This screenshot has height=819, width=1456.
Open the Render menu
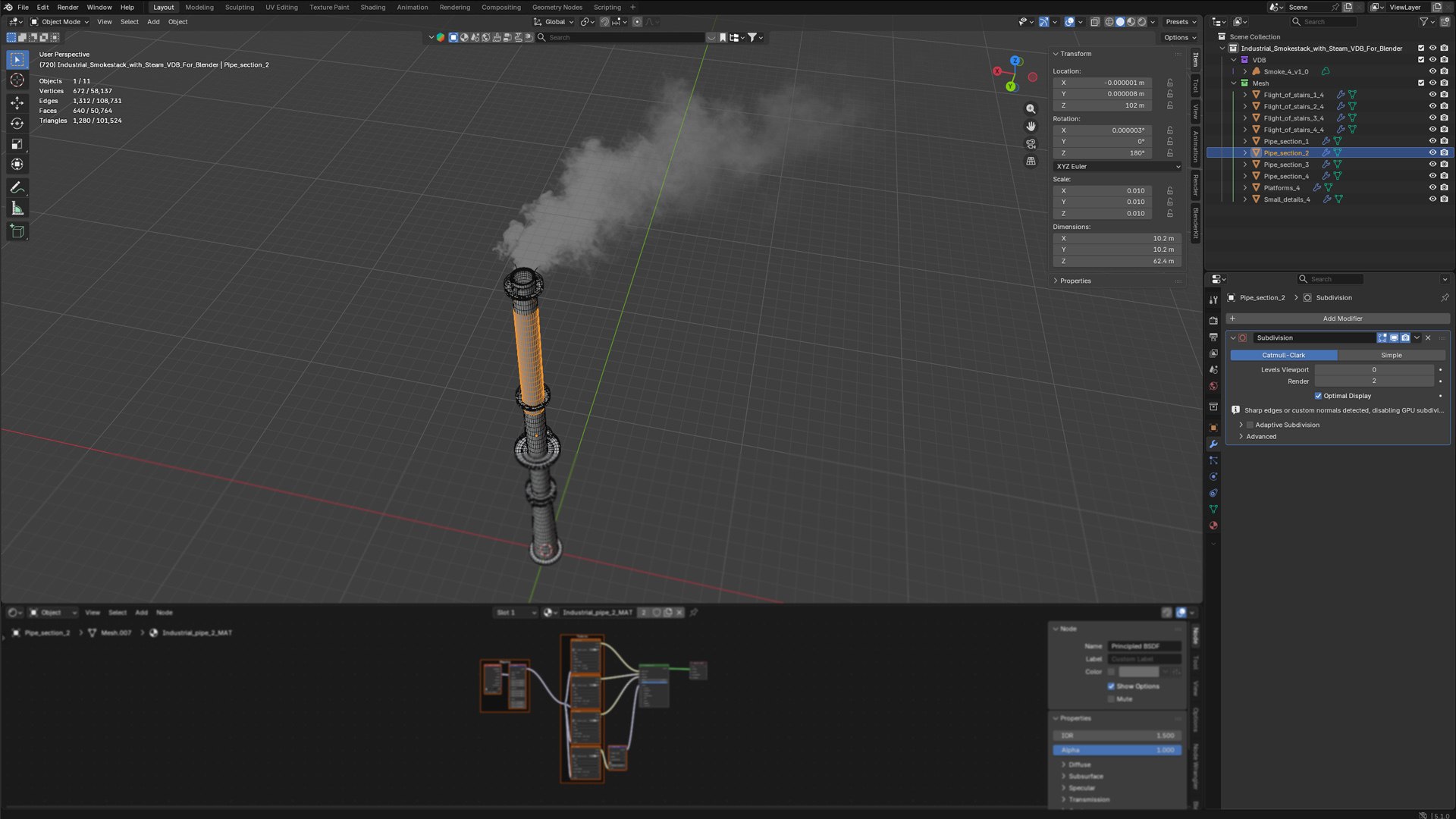click(67, 8)
